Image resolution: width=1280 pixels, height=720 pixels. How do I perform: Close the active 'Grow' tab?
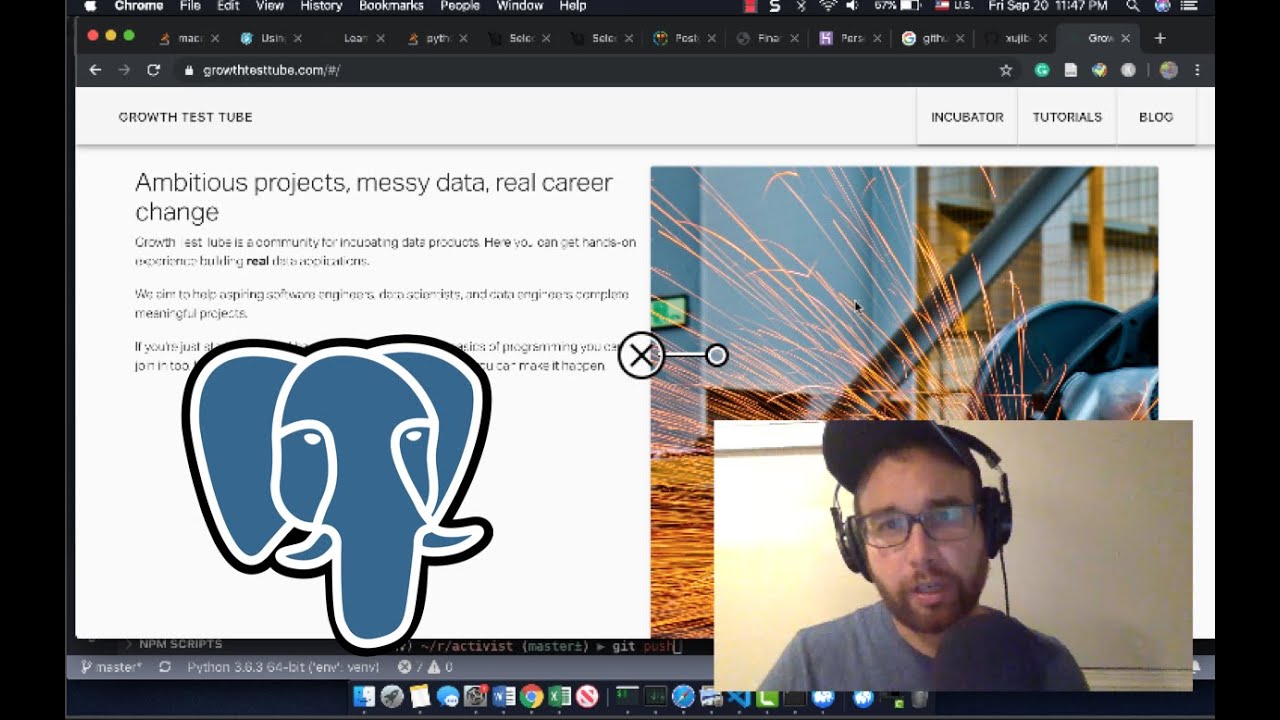tap(1125, 38)
